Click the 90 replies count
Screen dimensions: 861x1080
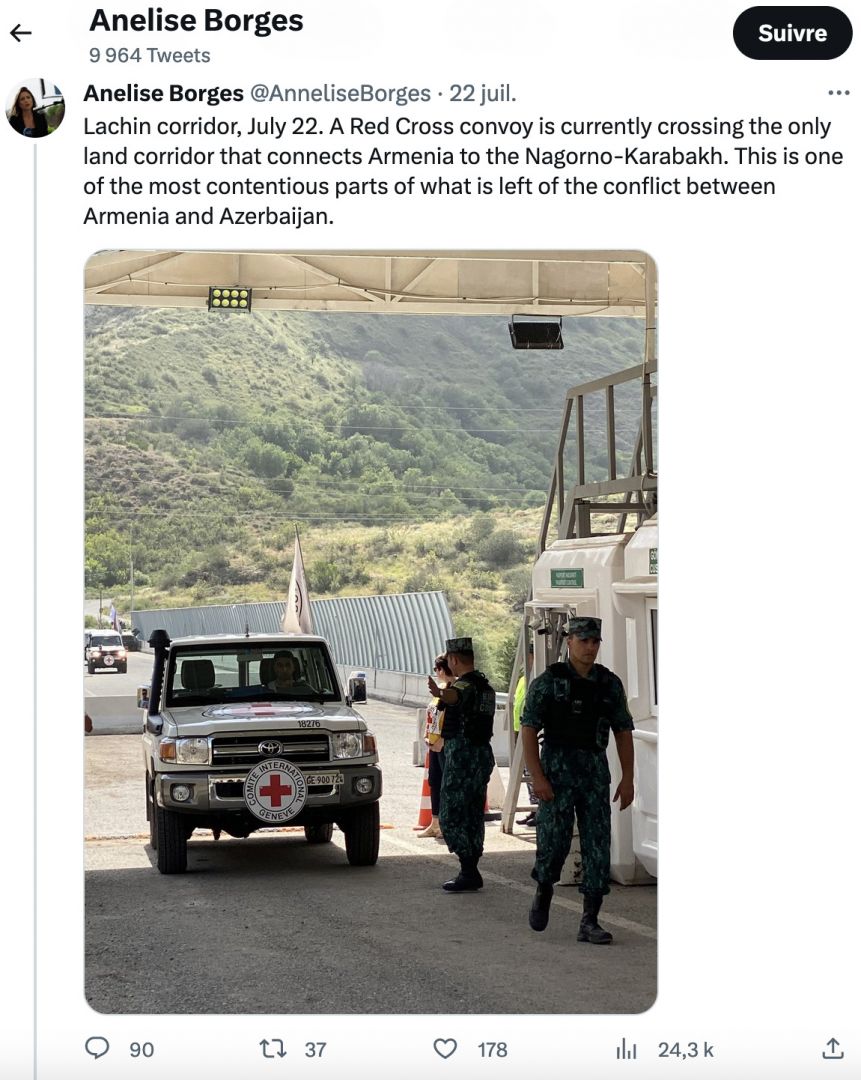pos(141,1050)
